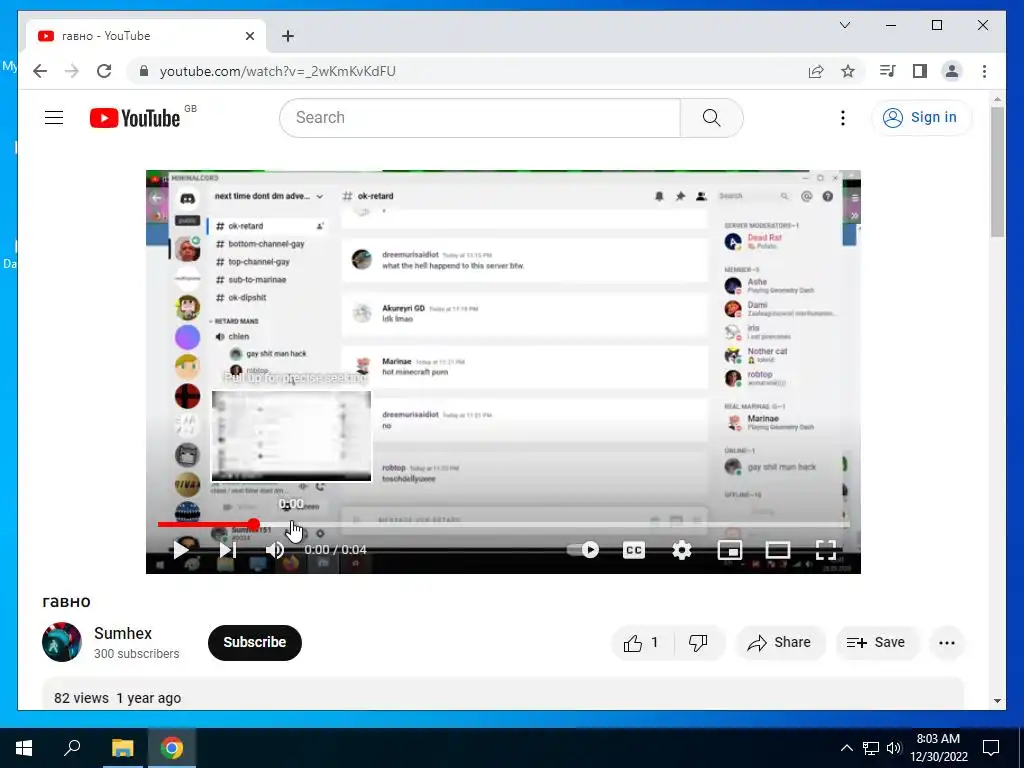Focus the YouTube search box
Image resolution: width=1024 pixels, height=768 pixels.
480,118
